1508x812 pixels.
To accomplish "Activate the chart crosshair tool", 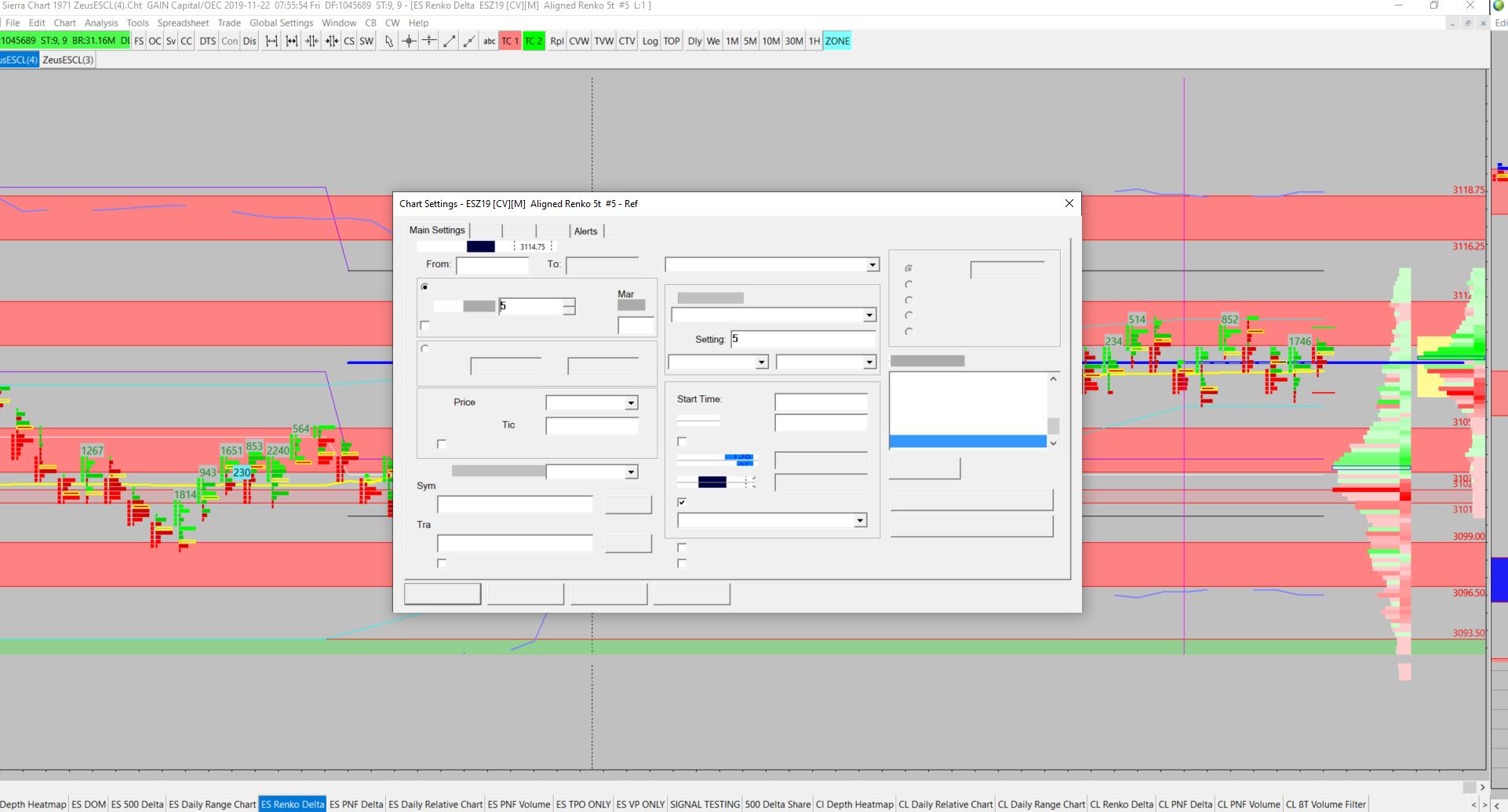I will [x=409, y=42].
